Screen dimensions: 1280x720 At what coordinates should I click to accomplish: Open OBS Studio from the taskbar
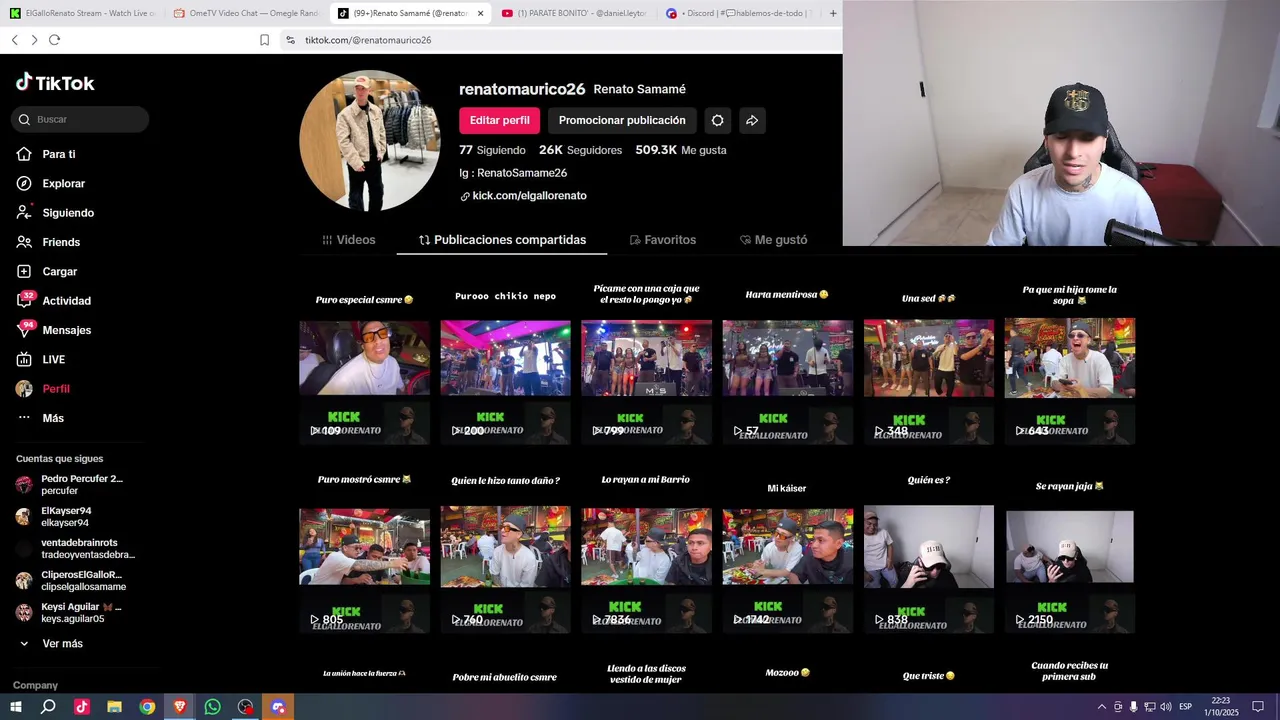pos(245,707)
